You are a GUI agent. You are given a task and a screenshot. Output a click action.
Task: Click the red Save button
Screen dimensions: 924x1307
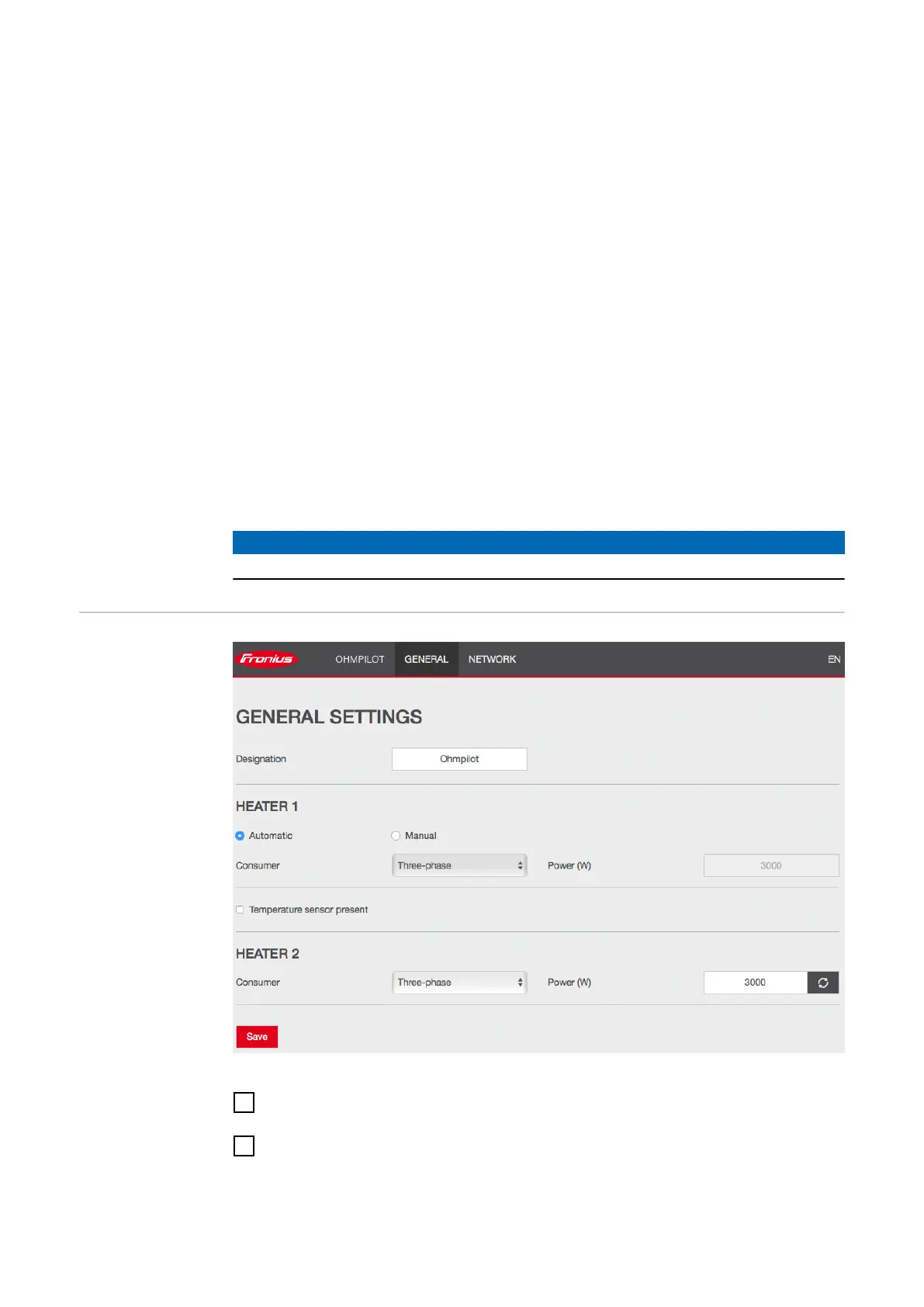(257, 1037)
